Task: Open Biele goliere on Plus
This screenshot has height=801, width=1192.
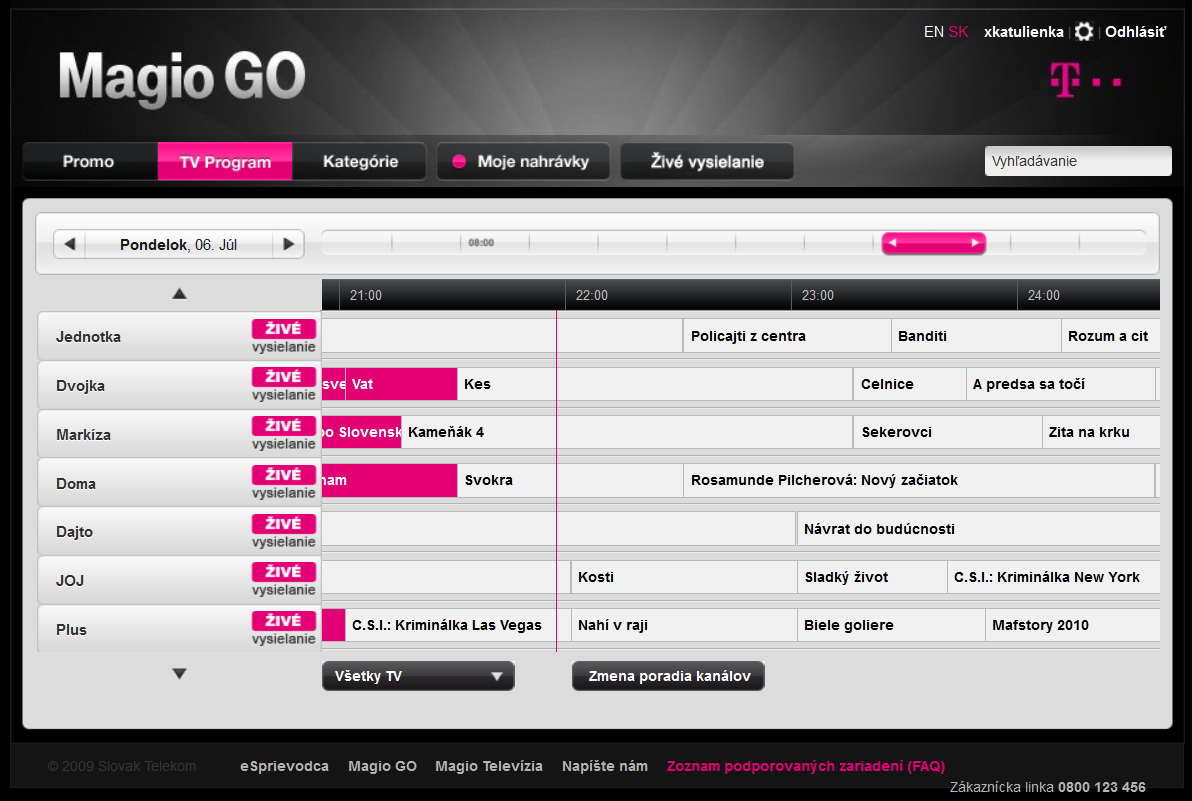Action: pos(891,625)
